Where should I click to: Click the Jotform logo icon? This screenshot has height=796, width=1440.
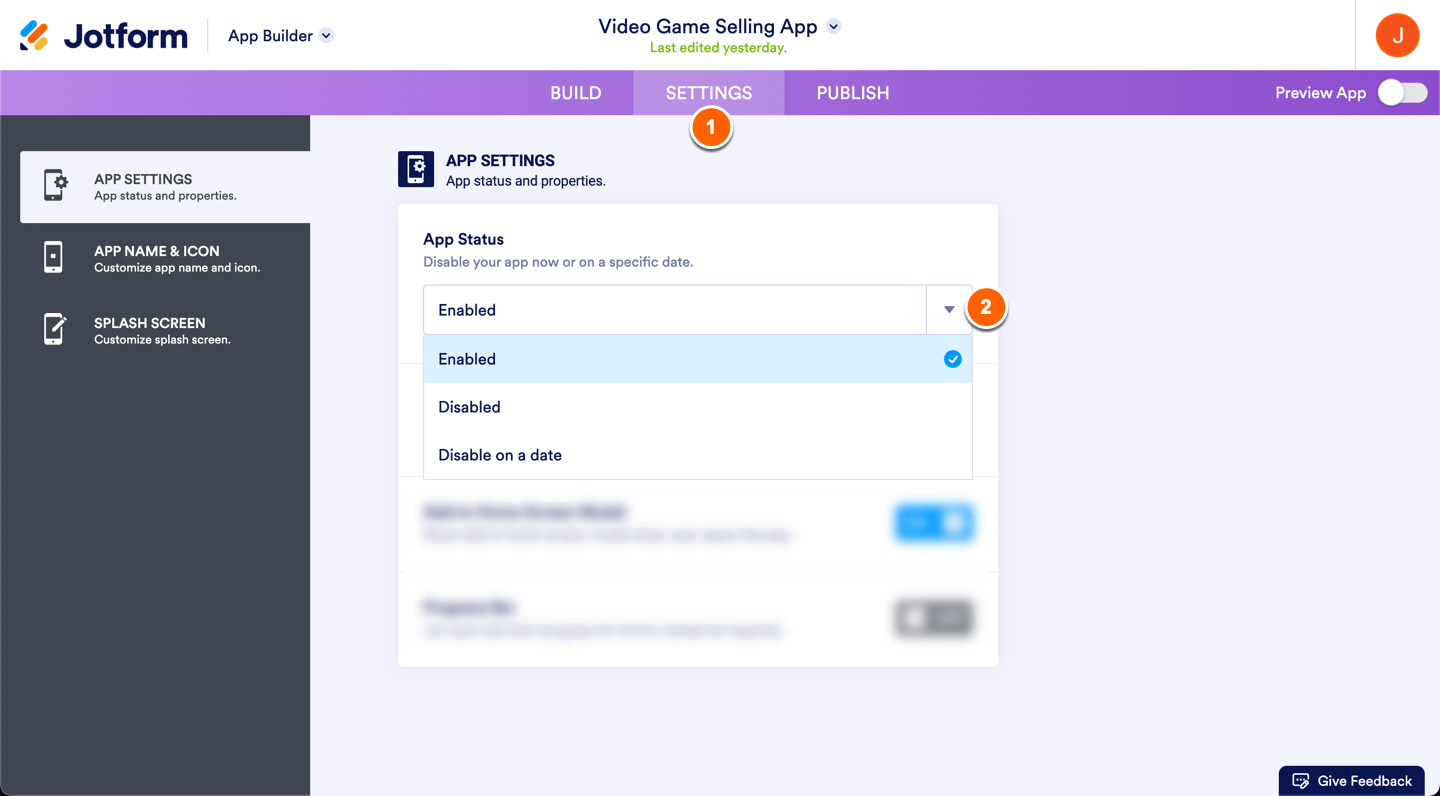(x=34, y=36)
